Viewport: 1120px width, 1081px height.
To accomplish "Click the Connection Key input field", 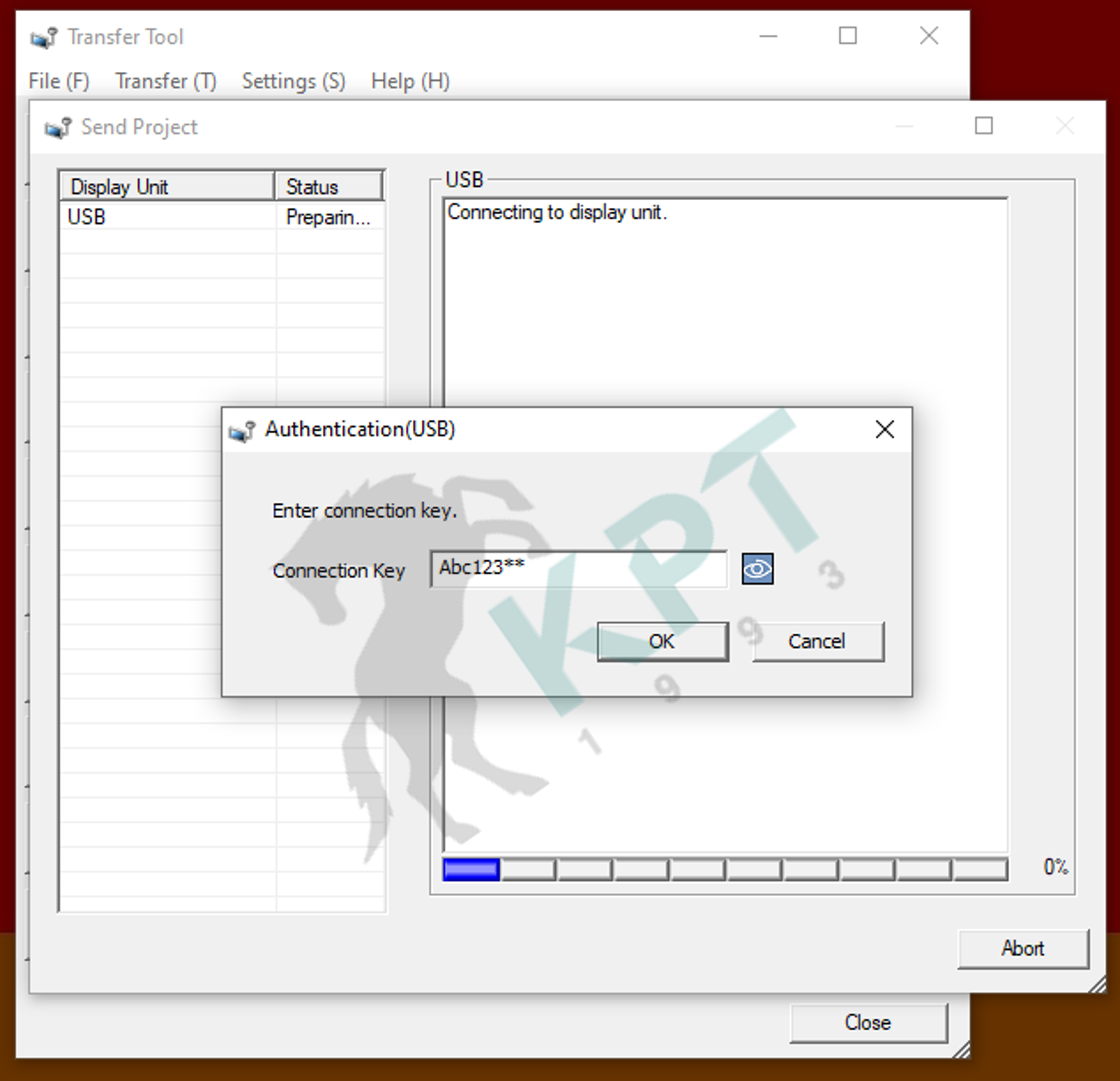I will [x=579, y=569].
